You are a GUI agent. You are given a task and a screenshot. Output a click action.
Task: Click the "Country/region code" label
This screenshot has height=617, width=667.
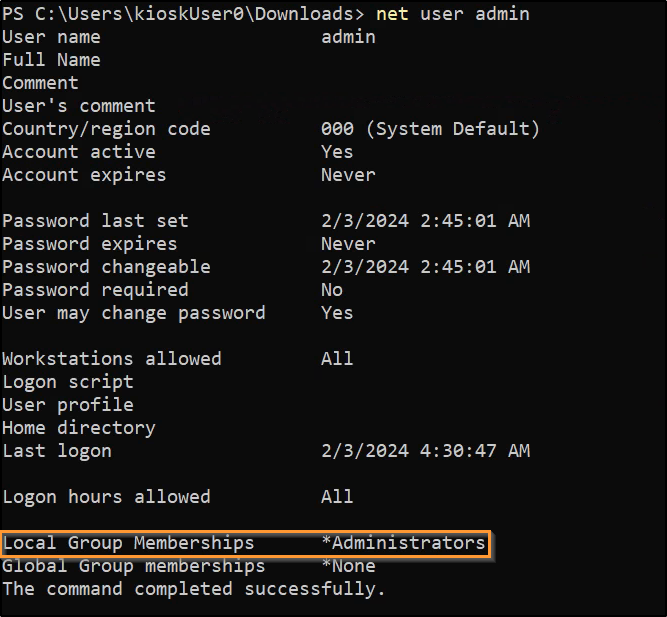tap(106, 129)
